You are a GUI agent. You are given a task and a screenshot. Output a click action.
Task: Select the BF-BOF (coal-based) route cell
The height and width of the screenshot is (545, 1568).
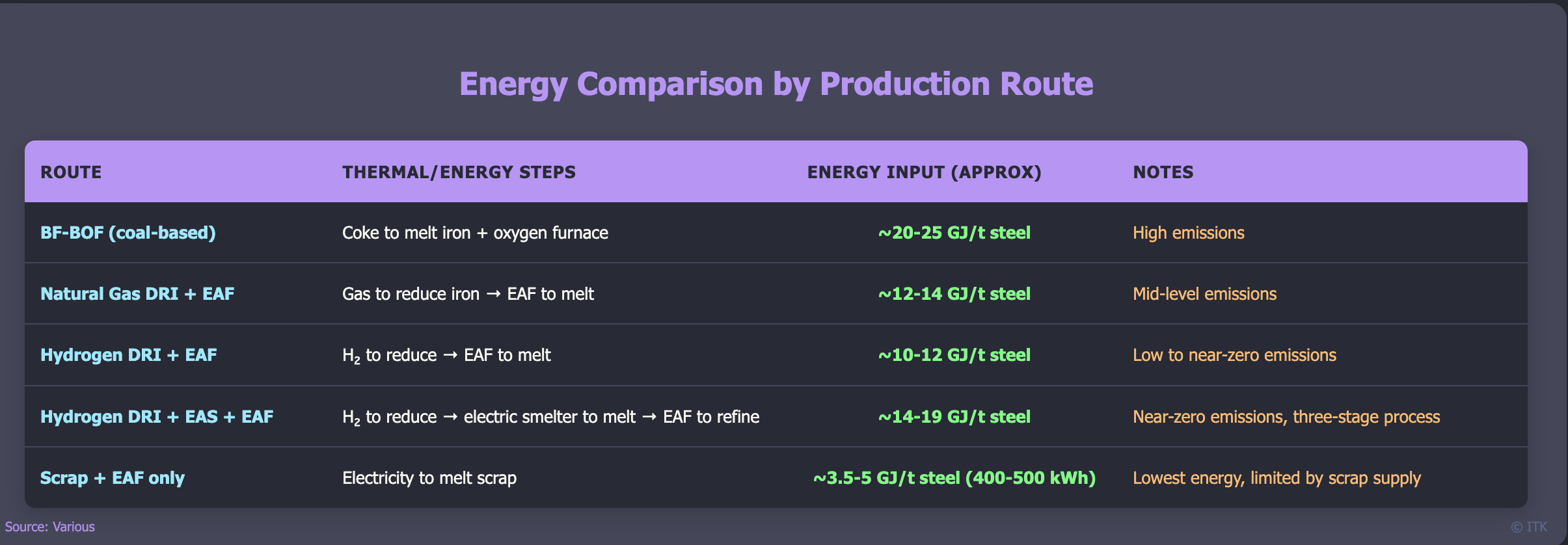(128, 233)
